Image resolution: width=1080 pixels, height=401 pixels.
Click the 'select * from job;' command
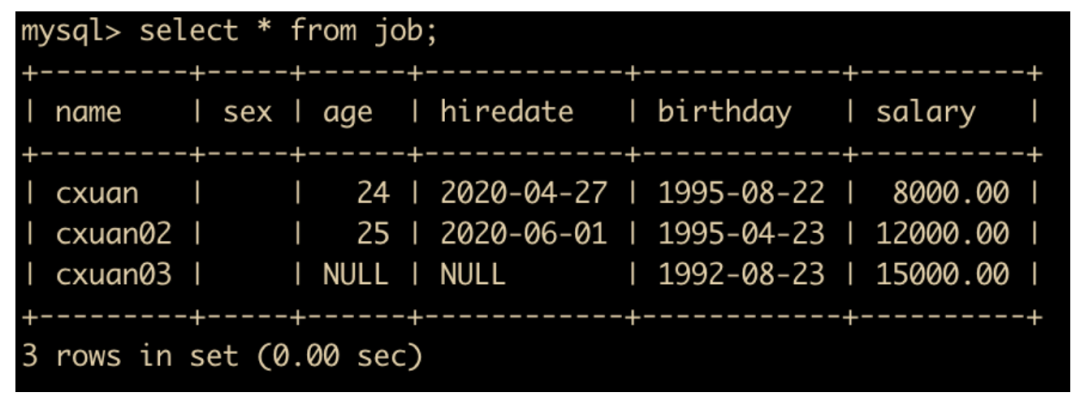coord(289,31)
